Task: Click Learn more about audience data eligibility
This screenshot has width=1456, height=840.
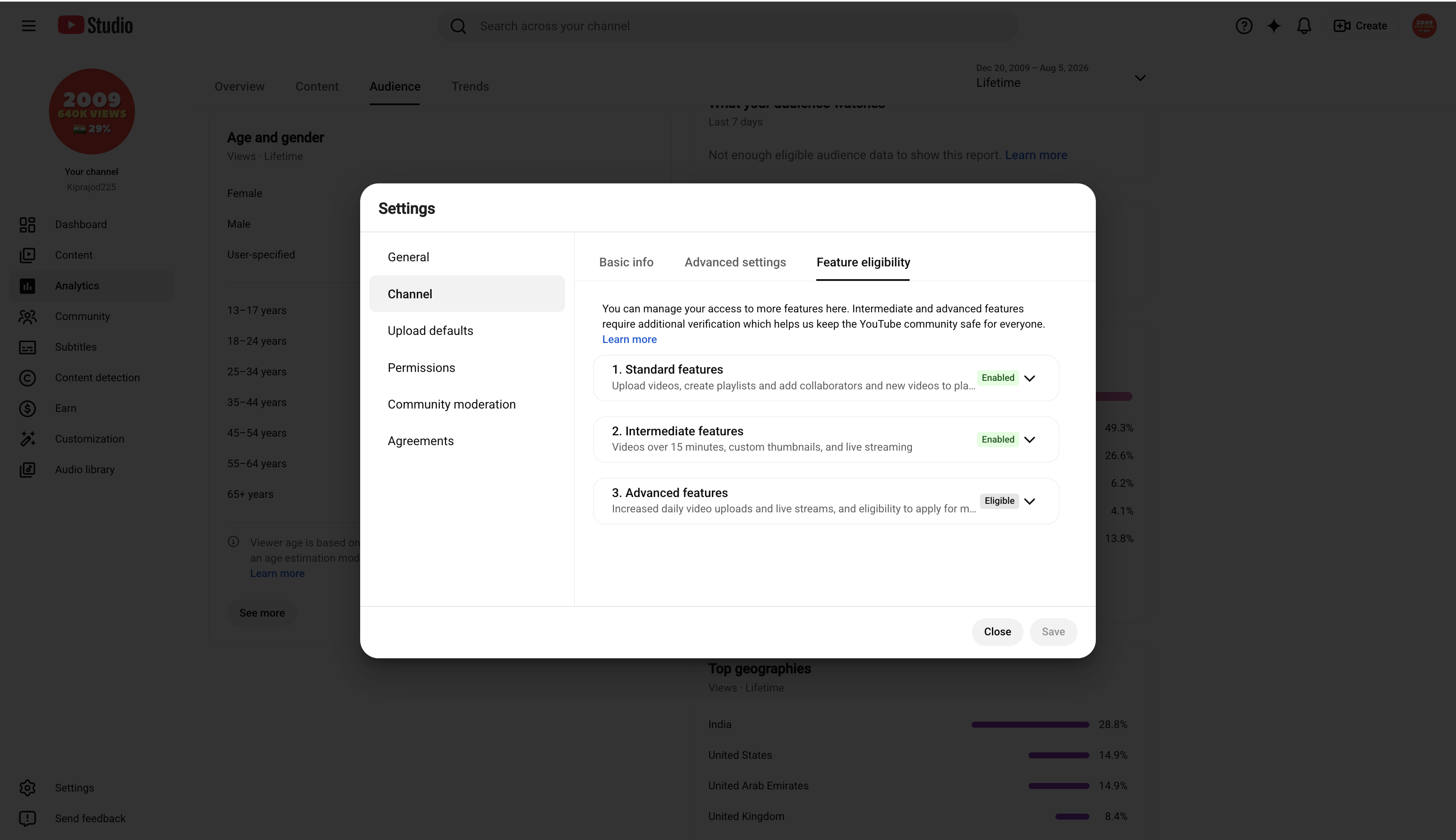Action: [1036, 155]
